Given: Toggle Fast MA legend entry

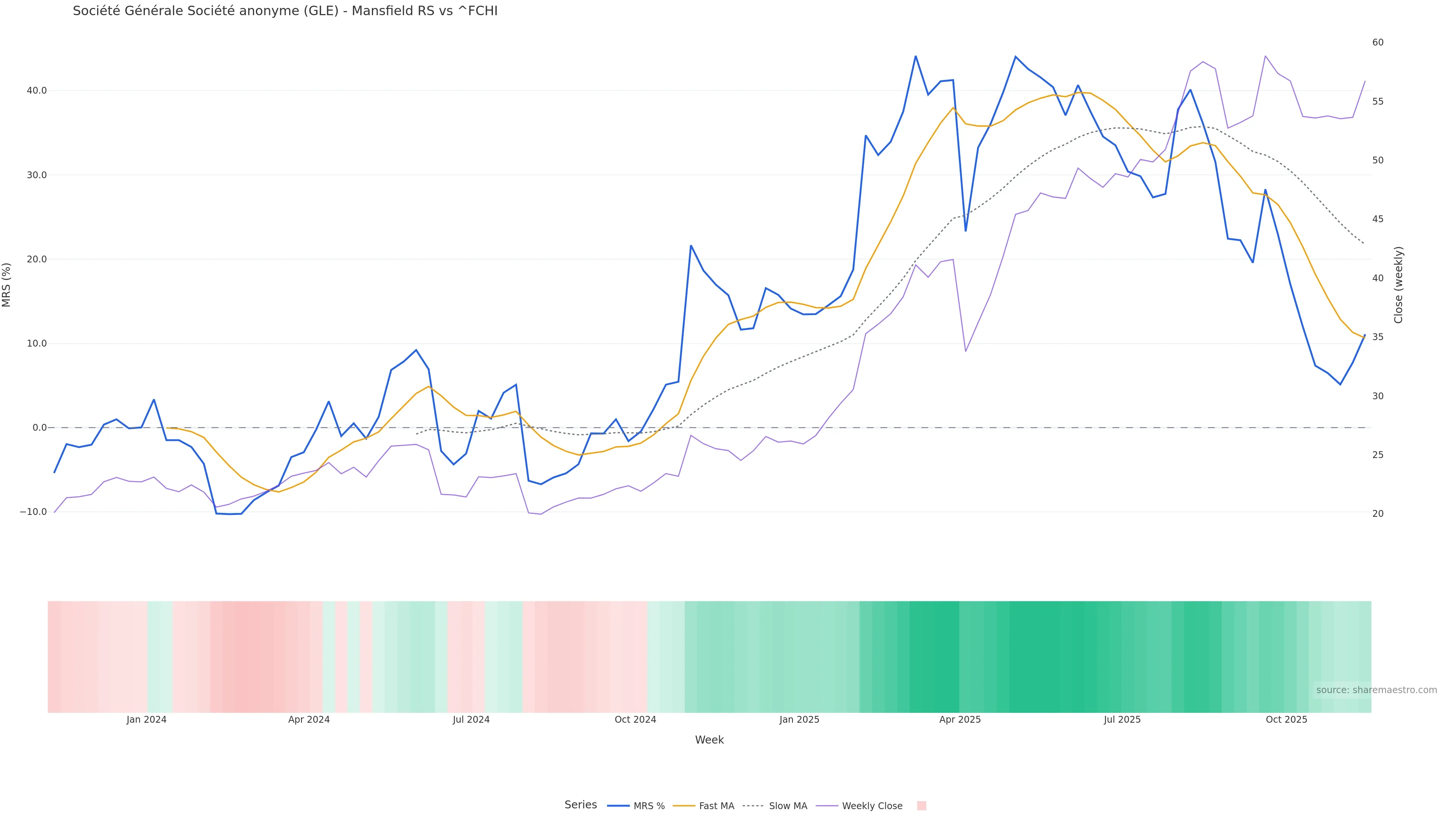Looking at the screenshot, I should click(716, 806).
